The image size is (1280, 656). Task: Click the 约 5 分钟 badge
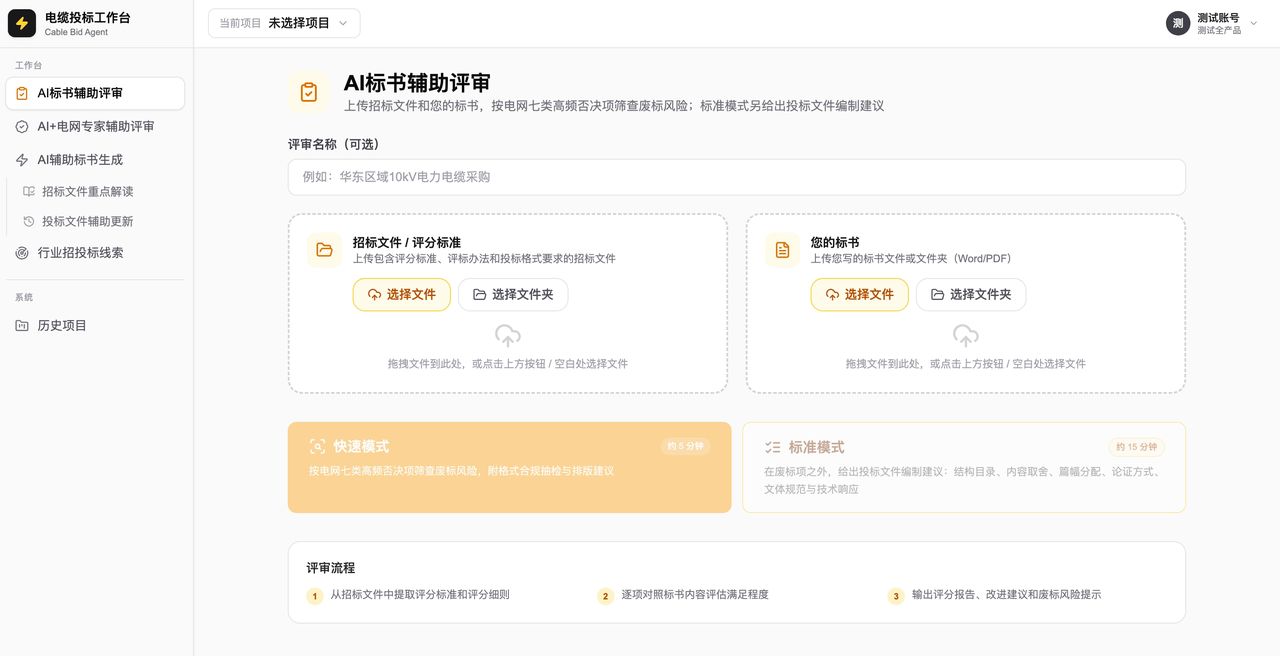point(685,446)
